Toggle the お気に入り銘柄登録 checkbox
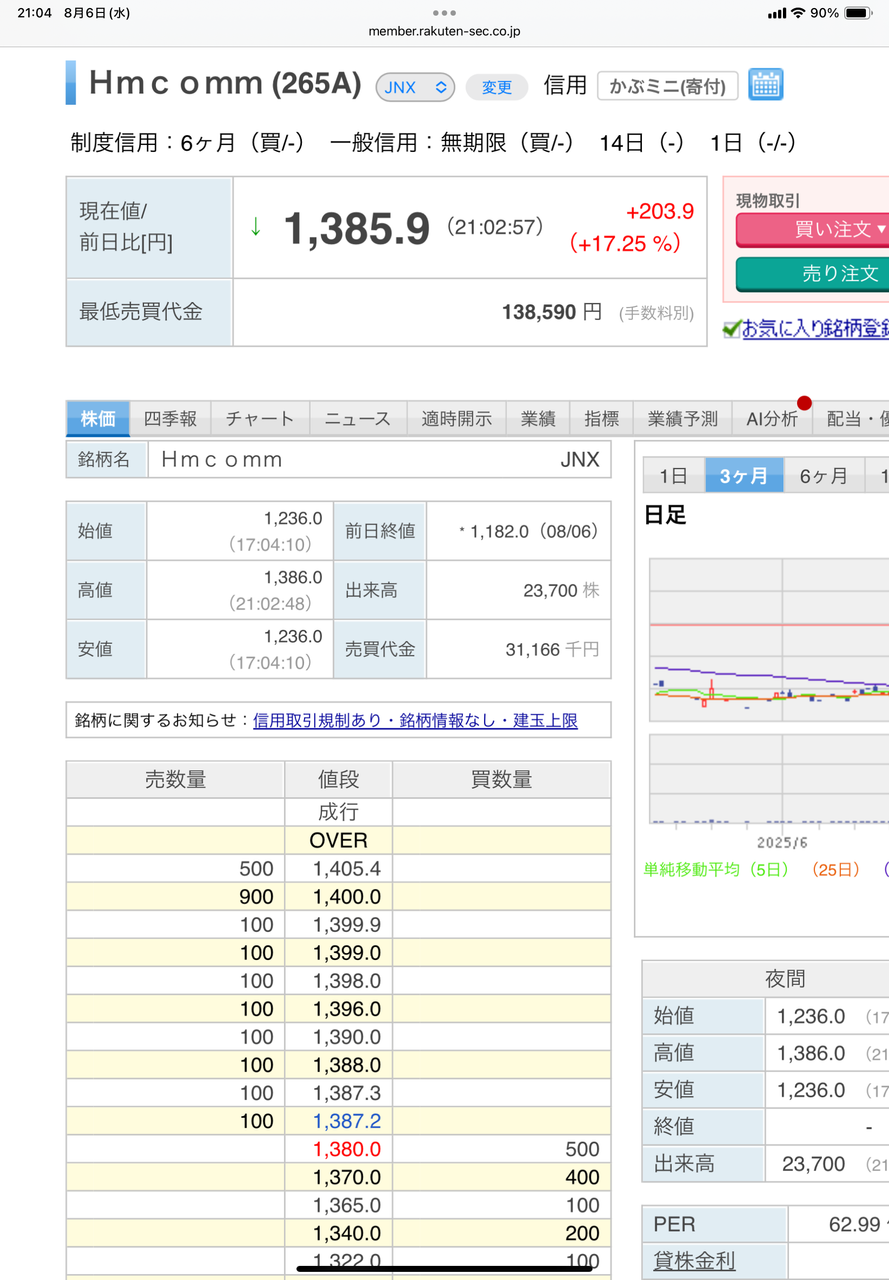 click(x=731, y=328)
